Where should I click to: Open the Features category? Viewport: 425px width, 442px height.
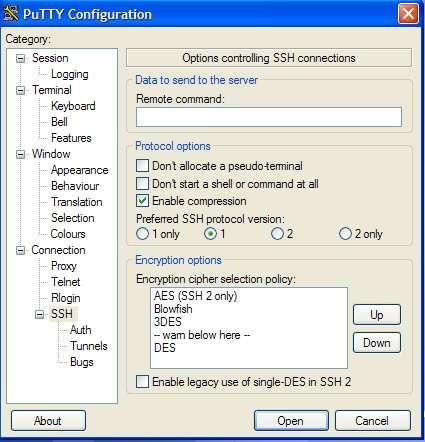point(71,138)
